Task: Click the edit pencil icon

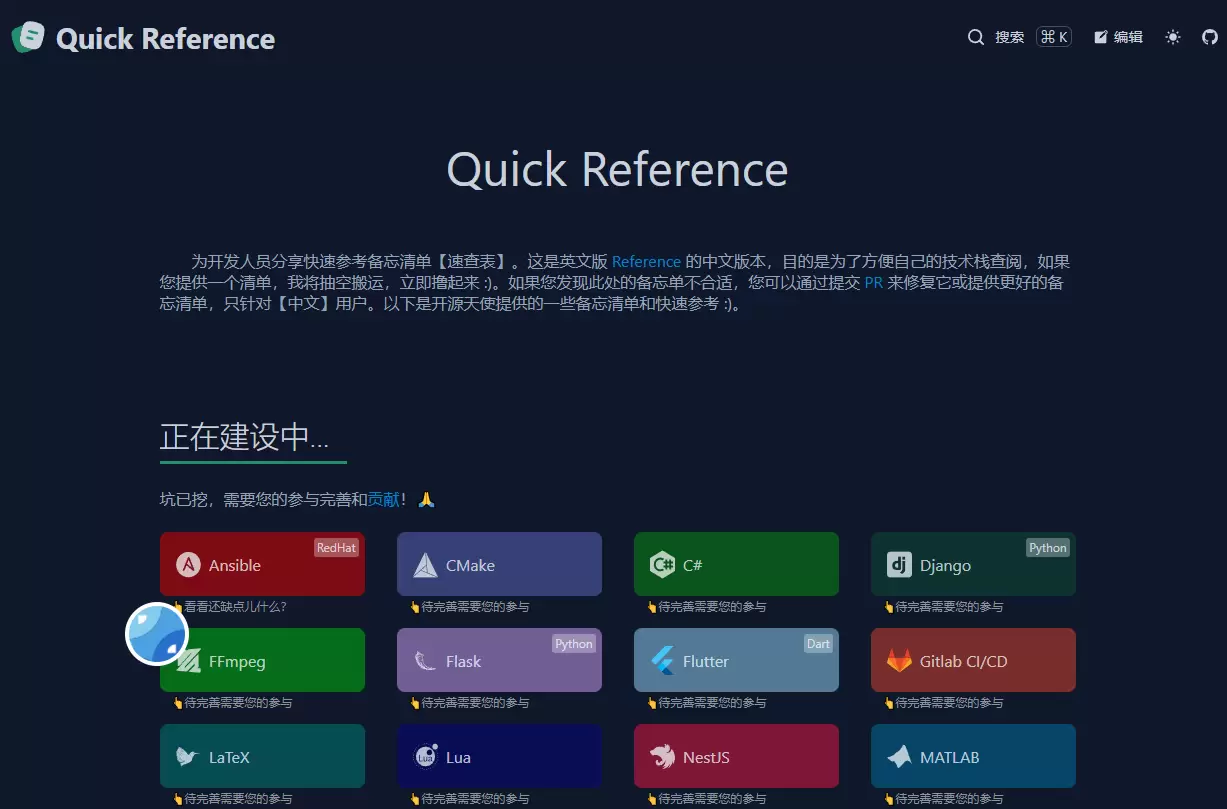Action: click(1101, 37)
